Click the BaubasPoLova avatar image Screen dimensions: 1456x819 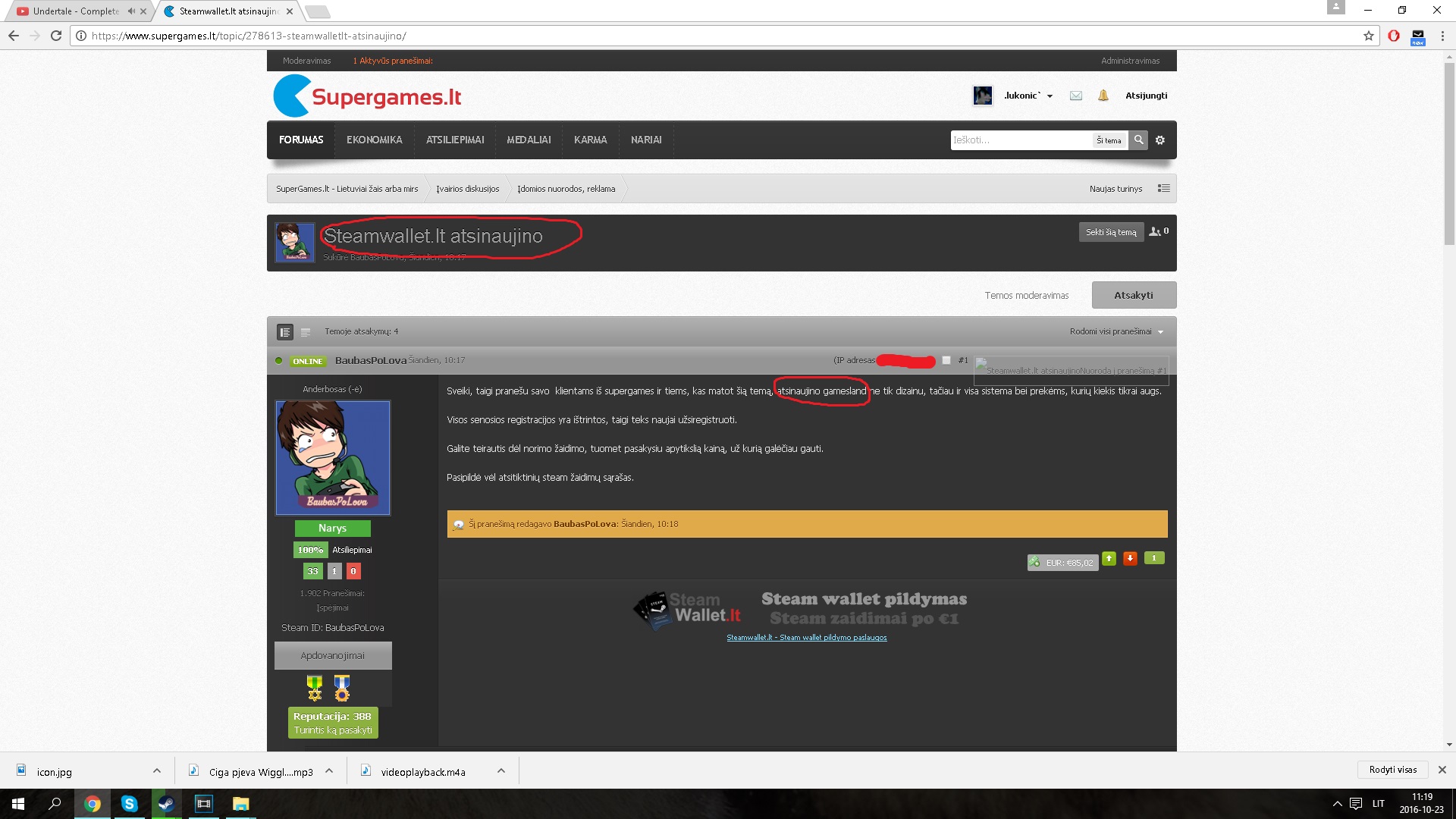pos(333,458)
